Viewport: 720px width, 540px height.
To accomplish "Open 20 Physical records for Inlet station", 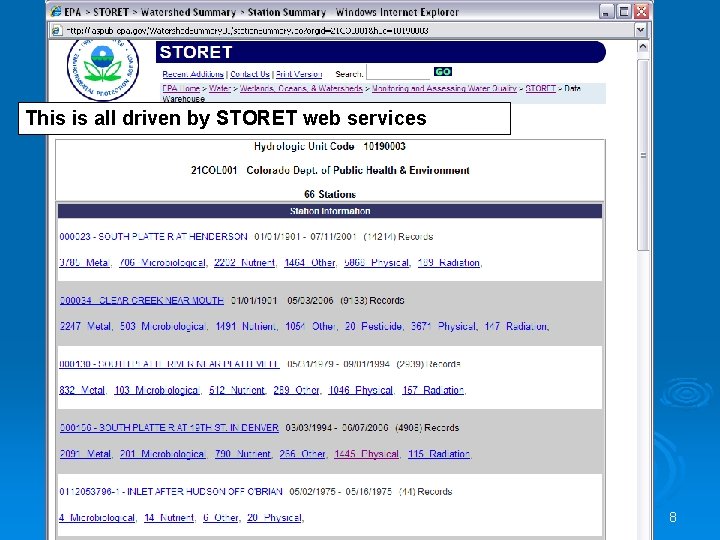I will pyautogui.click(x=274, y=518).
